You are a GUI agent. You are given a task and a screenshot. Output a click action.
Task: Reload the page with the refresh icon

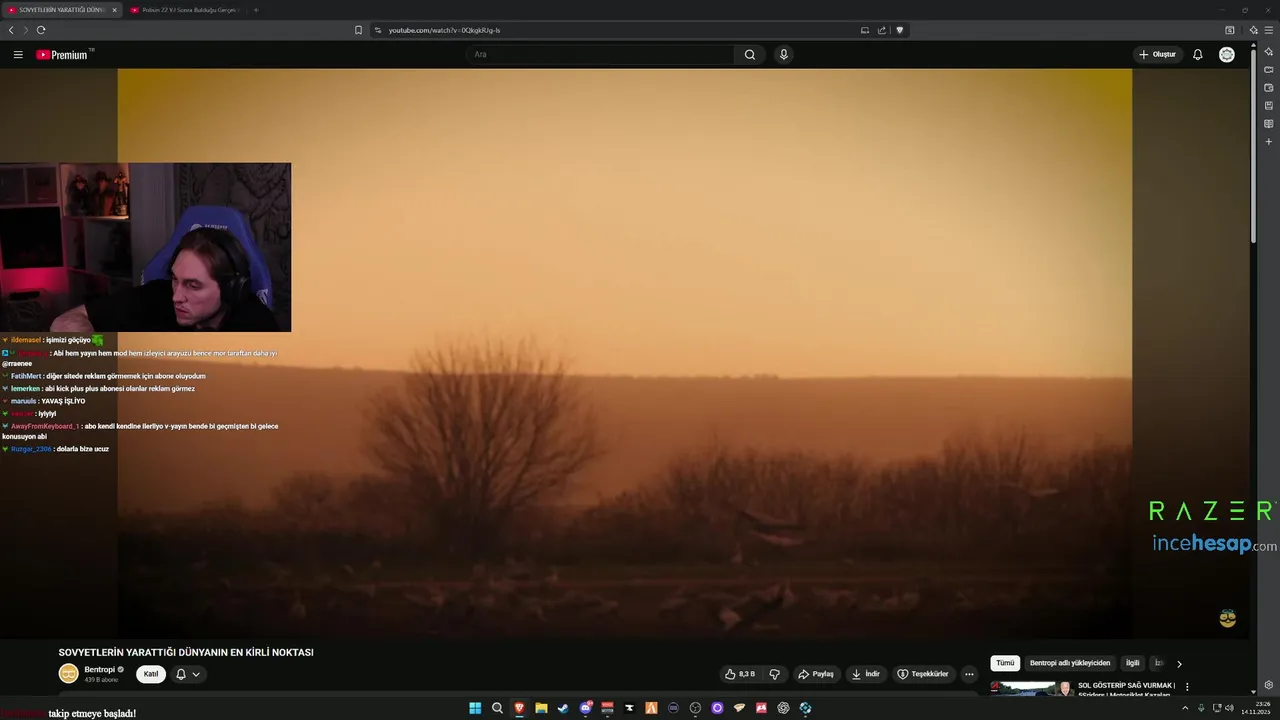pos(41,30)
